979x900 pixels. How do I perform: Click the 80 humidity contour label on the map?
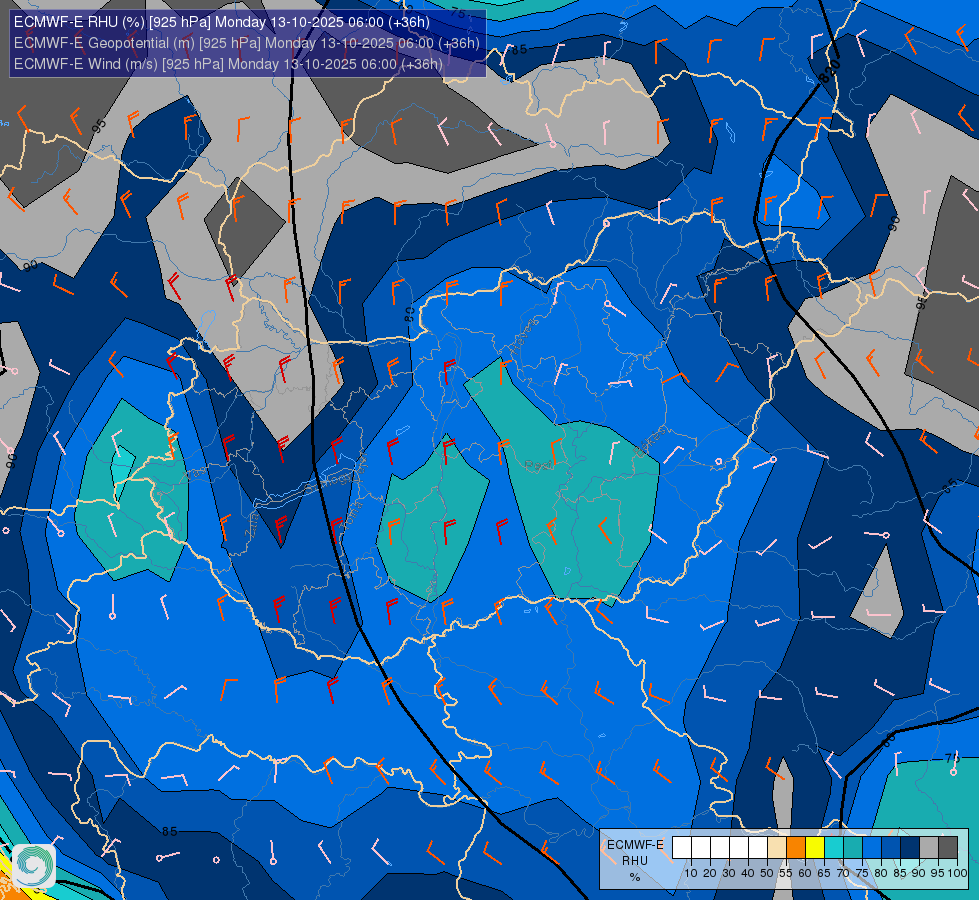point(410,314)
